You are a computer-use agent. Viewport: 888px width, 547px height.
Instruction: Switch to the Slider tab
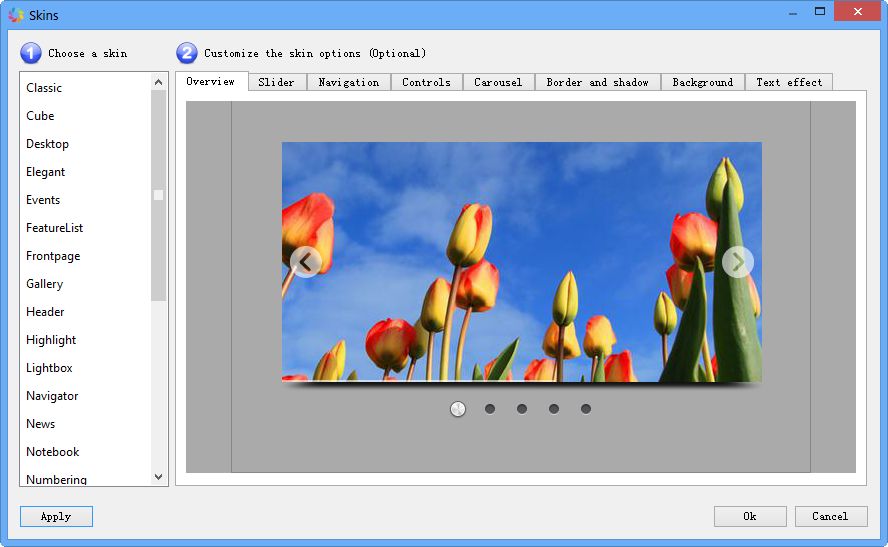coord(276,83)
